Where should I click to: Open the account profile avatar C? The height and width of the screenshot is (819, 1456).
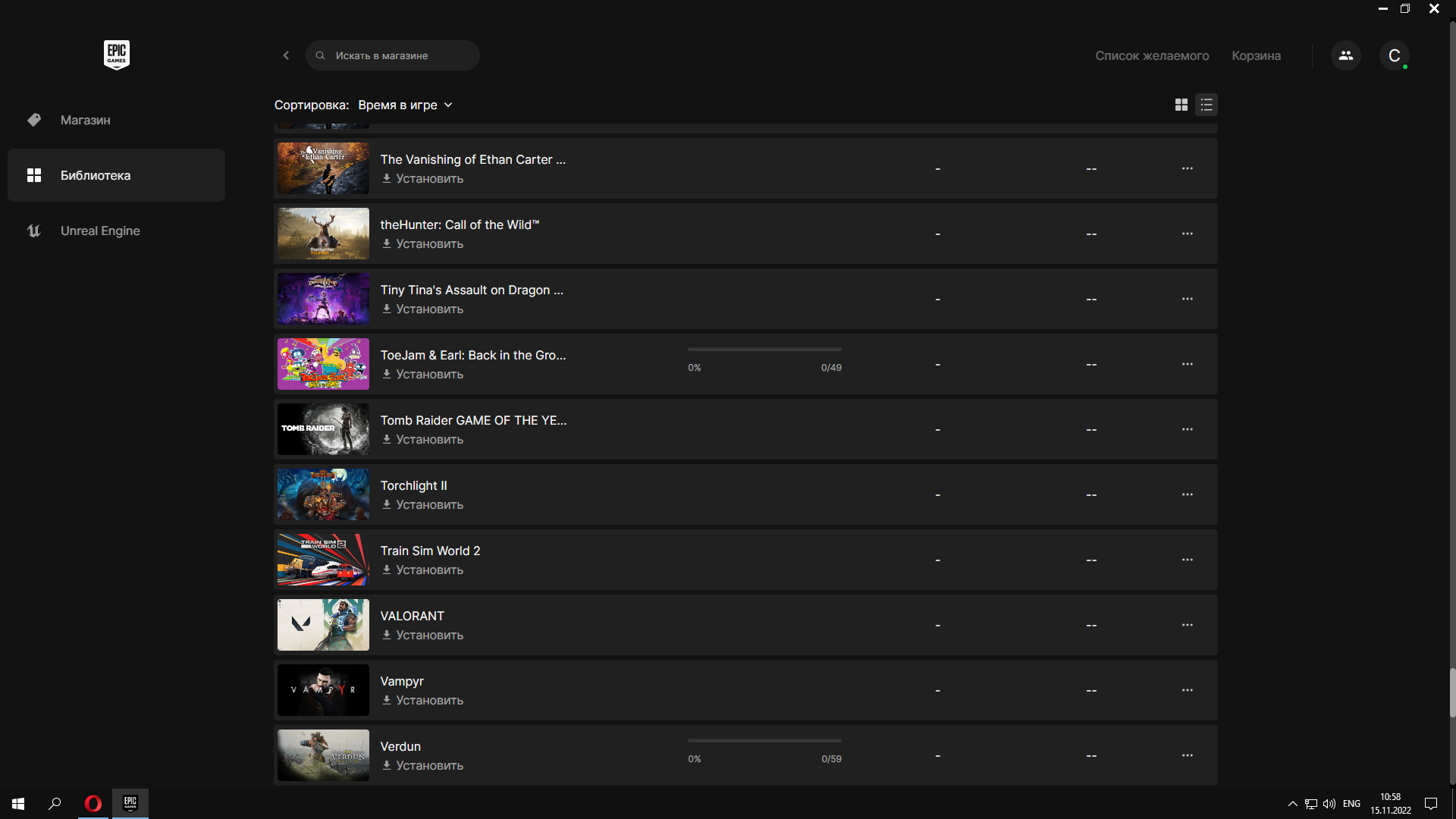(1394, 55)
